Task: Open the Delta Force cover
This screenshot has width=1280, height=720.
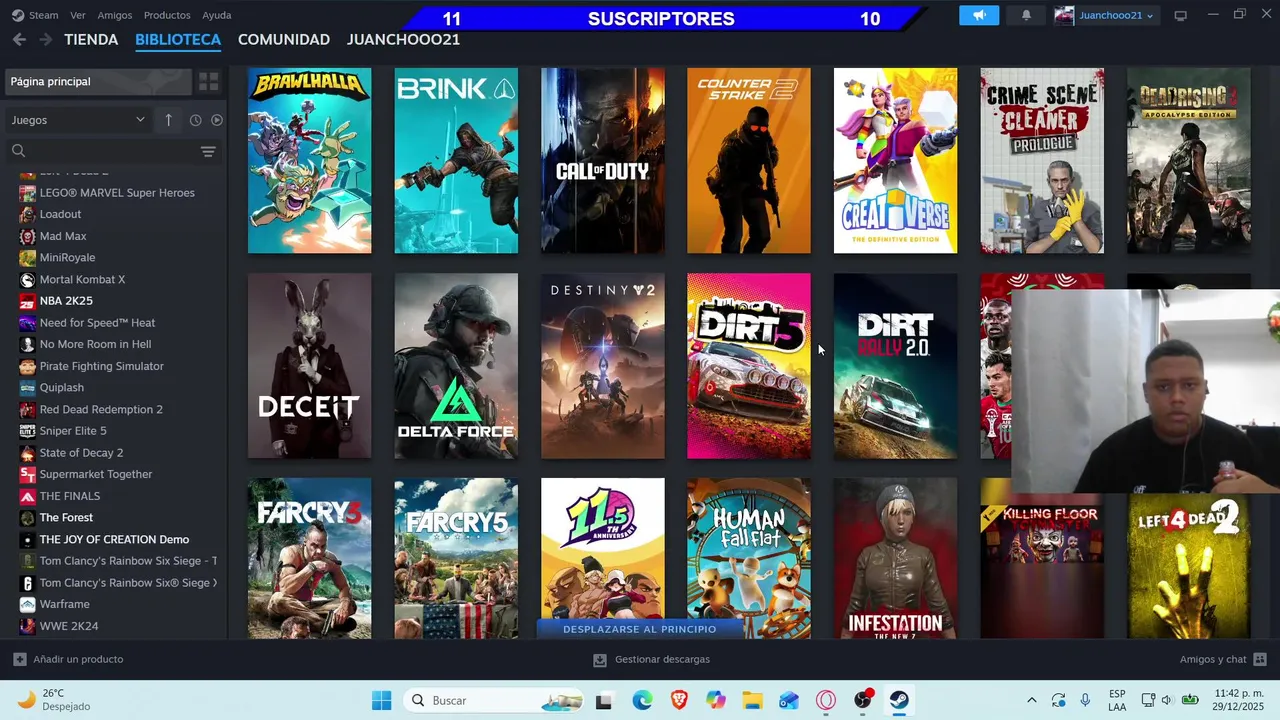Action: pos(456,366)
